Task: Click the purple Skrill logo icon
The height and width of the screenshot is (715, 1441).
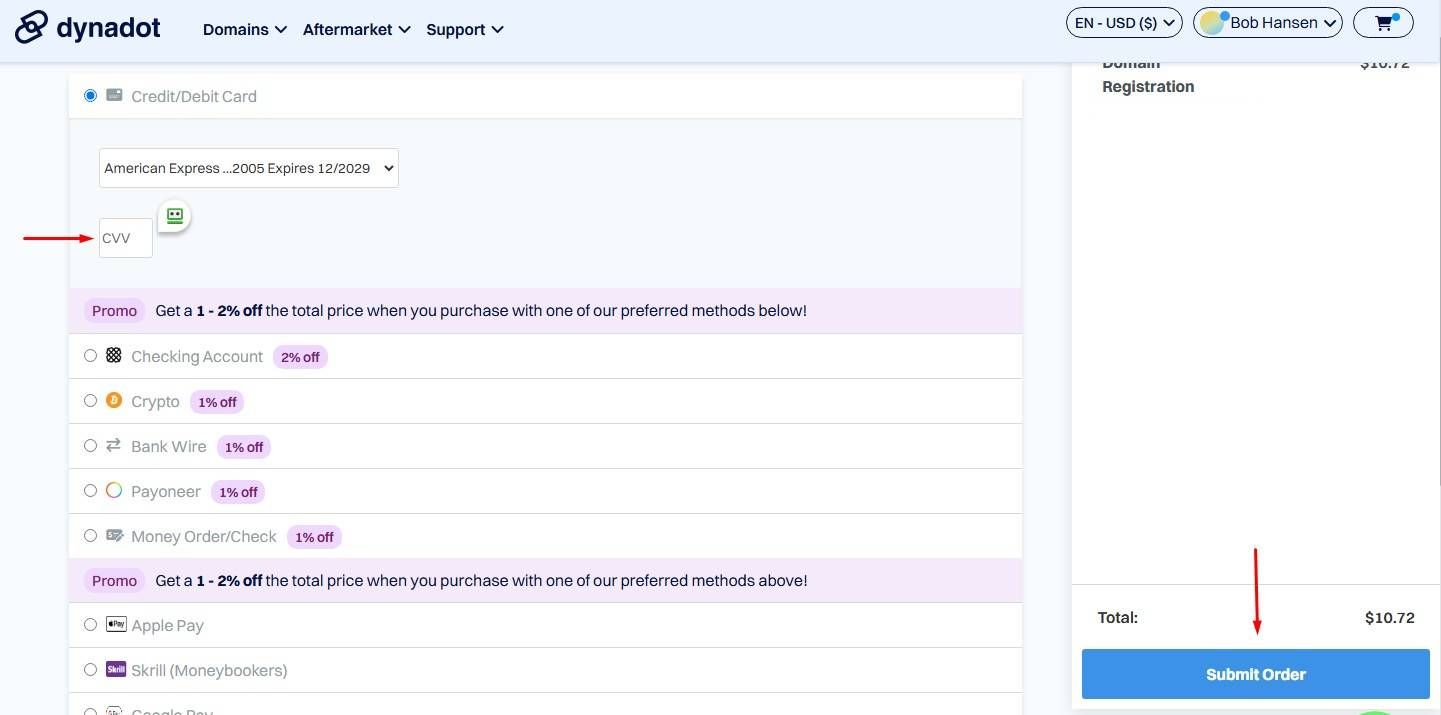Action: [116, 669]
